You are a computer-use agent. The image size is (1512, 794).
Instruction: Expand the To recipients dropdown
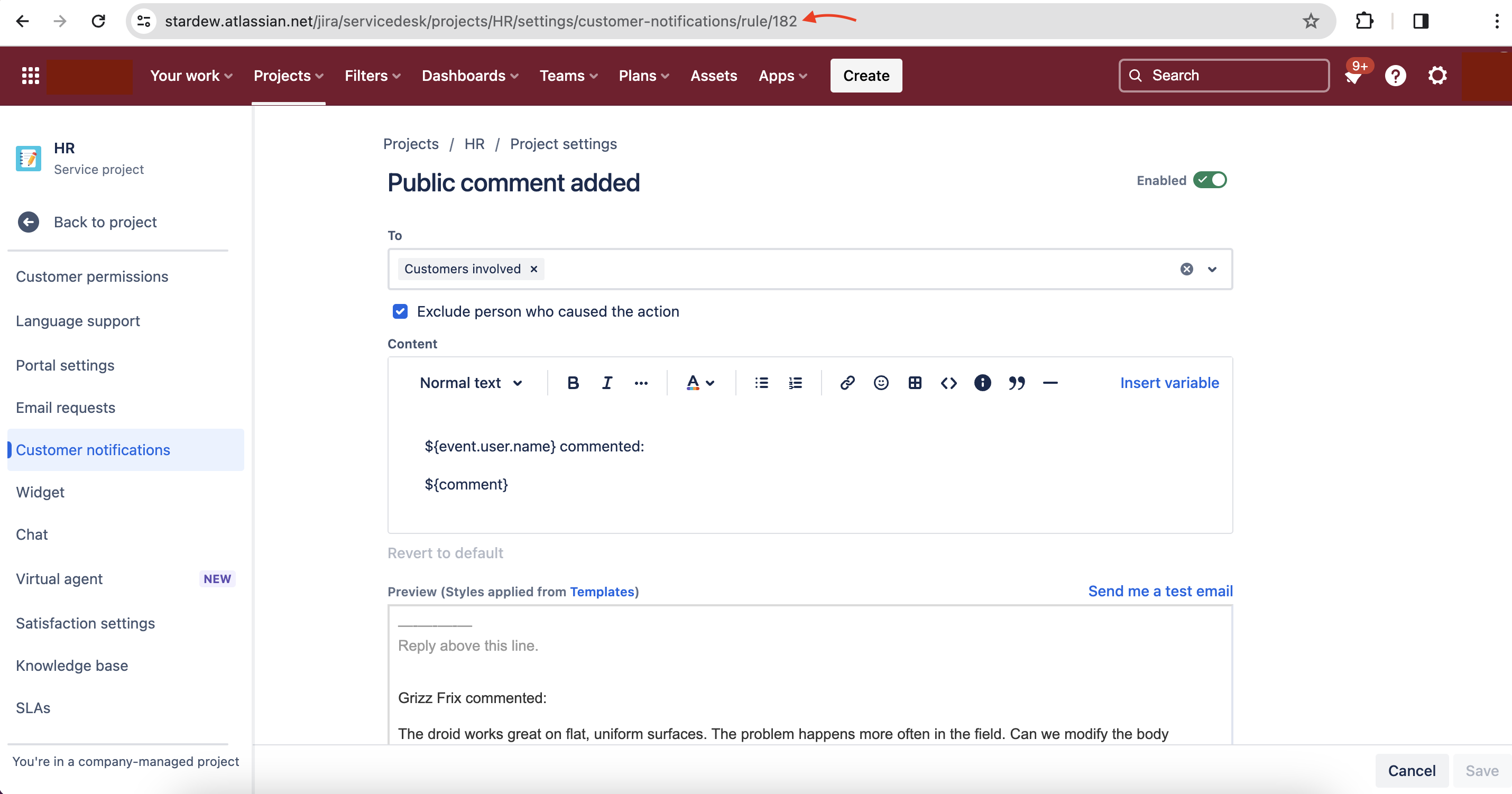pyautogui.click(x=1212, y=270)
